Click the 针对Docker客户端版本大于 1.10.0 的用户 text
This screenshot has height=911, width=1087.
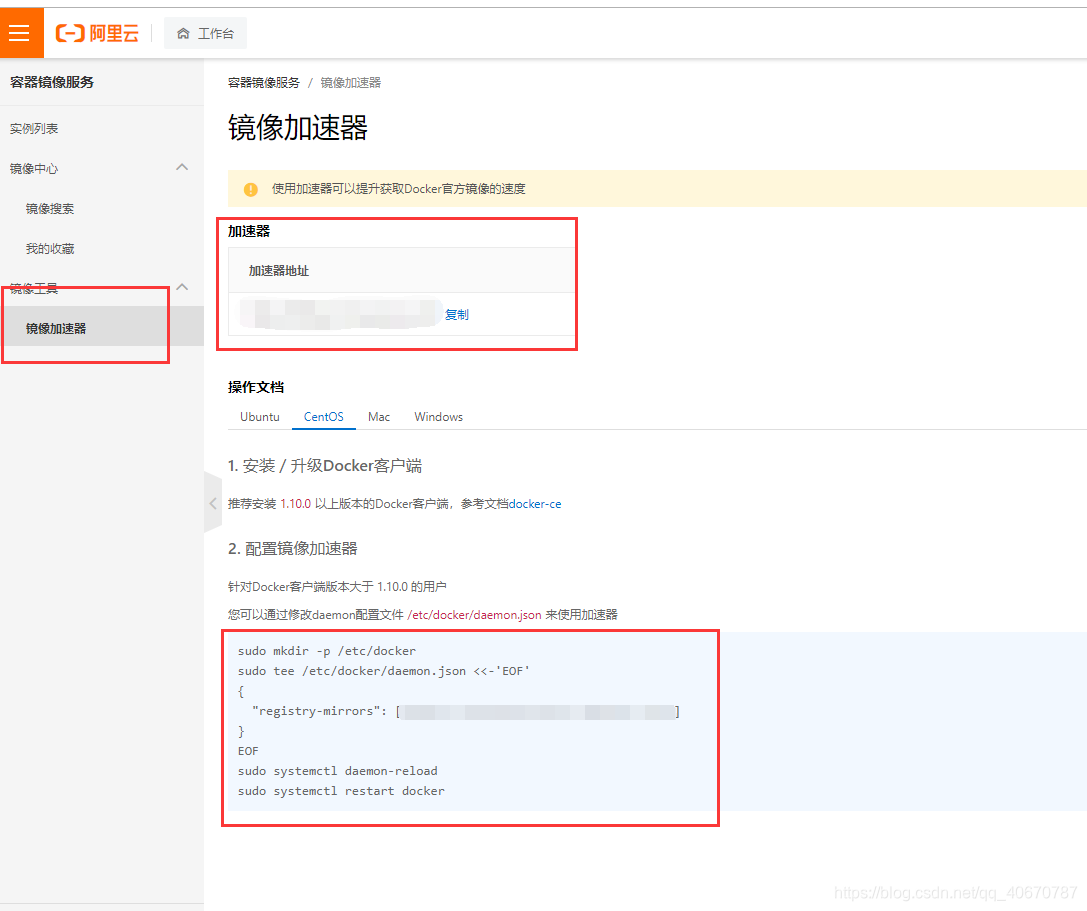pos(338,587)
